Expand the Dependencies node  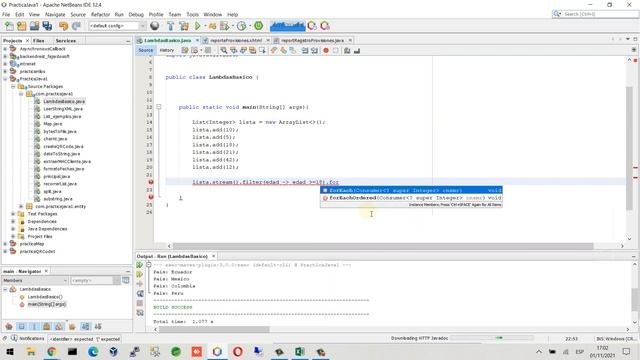(x=13, y=222)
